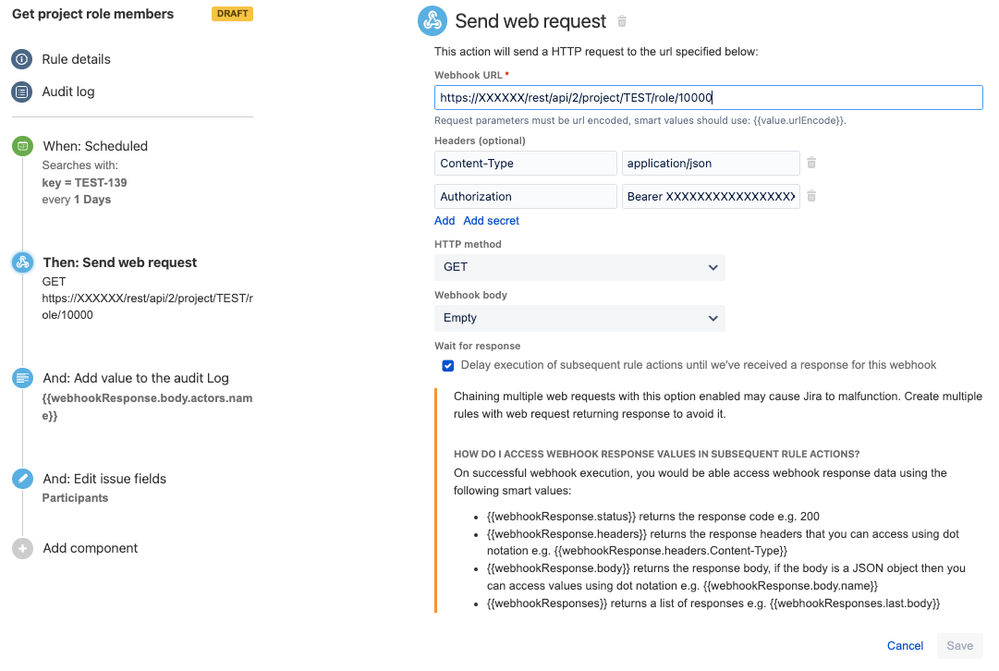Image resolution: width=999 pixels, height=671 pixels.
Task: Click the Edit issue fields action icon
Action: [22, 478]
